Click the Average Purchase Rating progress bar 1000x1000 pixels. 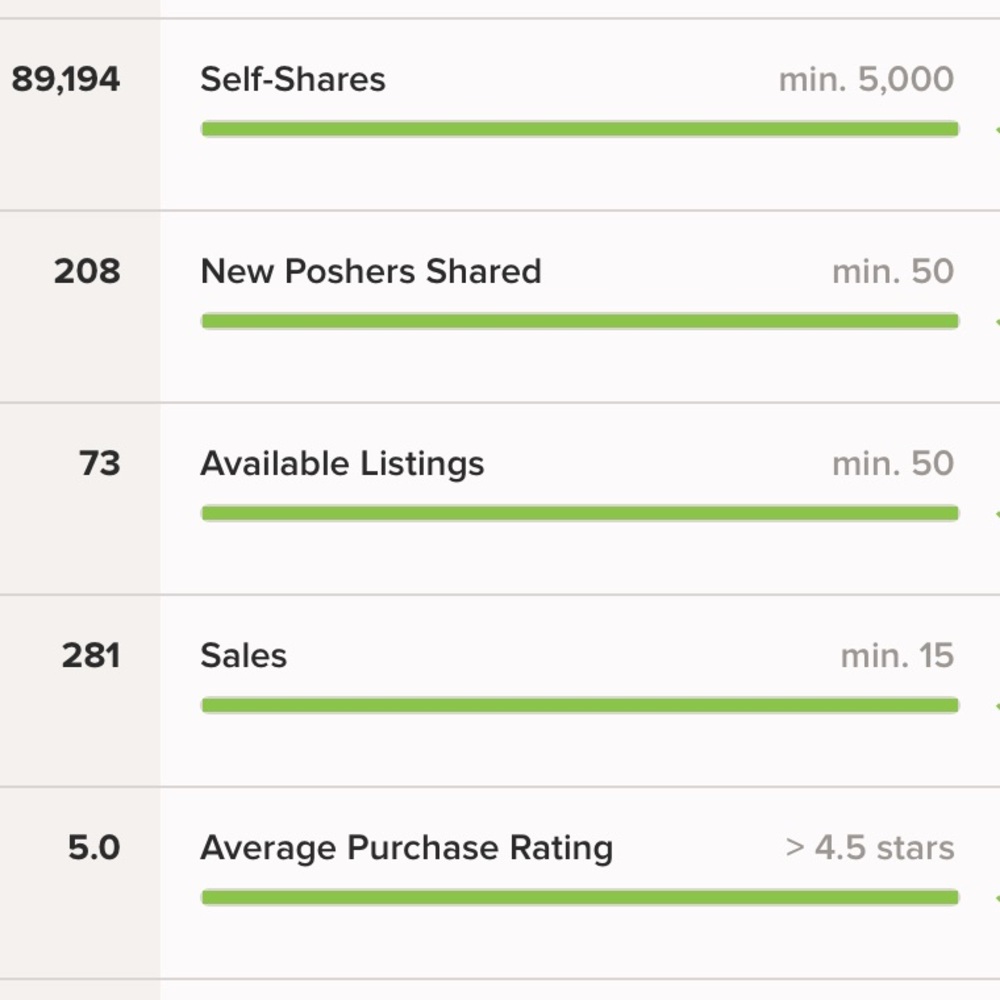click(580, 897)
